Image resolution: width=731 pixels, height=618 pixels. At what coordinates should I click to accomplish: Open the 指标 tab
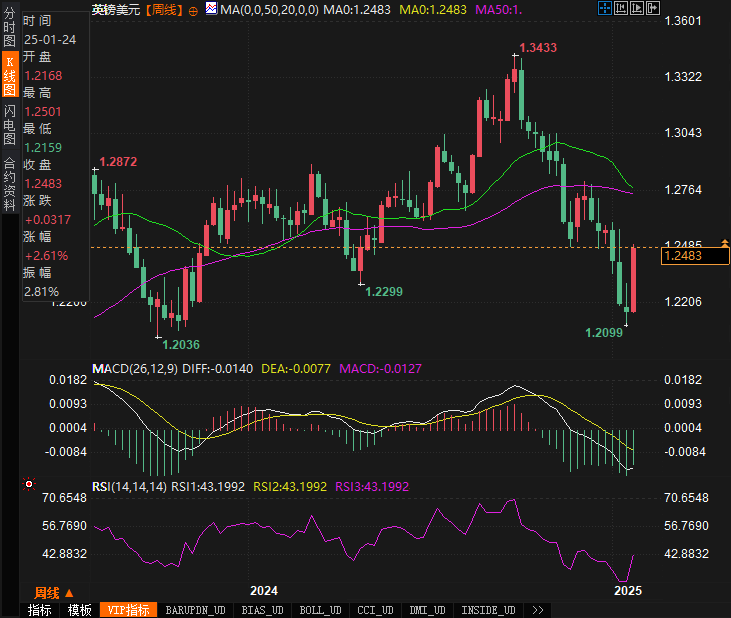40,610
